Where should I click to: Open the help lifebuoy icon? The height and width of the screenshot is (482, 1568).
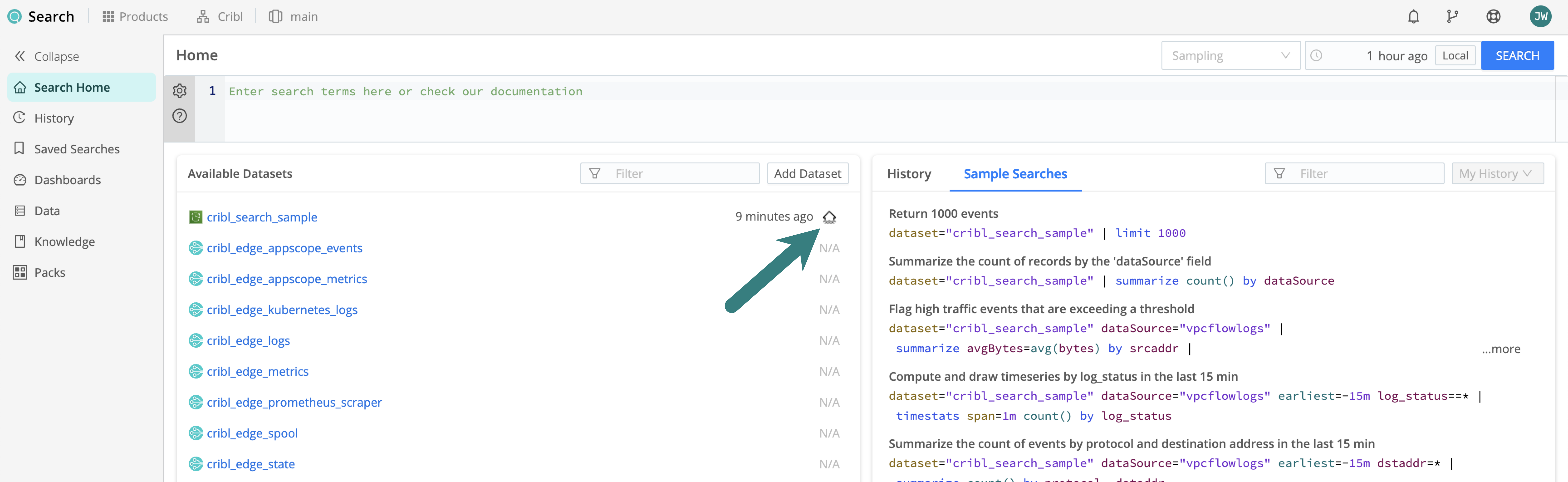click(1493, 16)
